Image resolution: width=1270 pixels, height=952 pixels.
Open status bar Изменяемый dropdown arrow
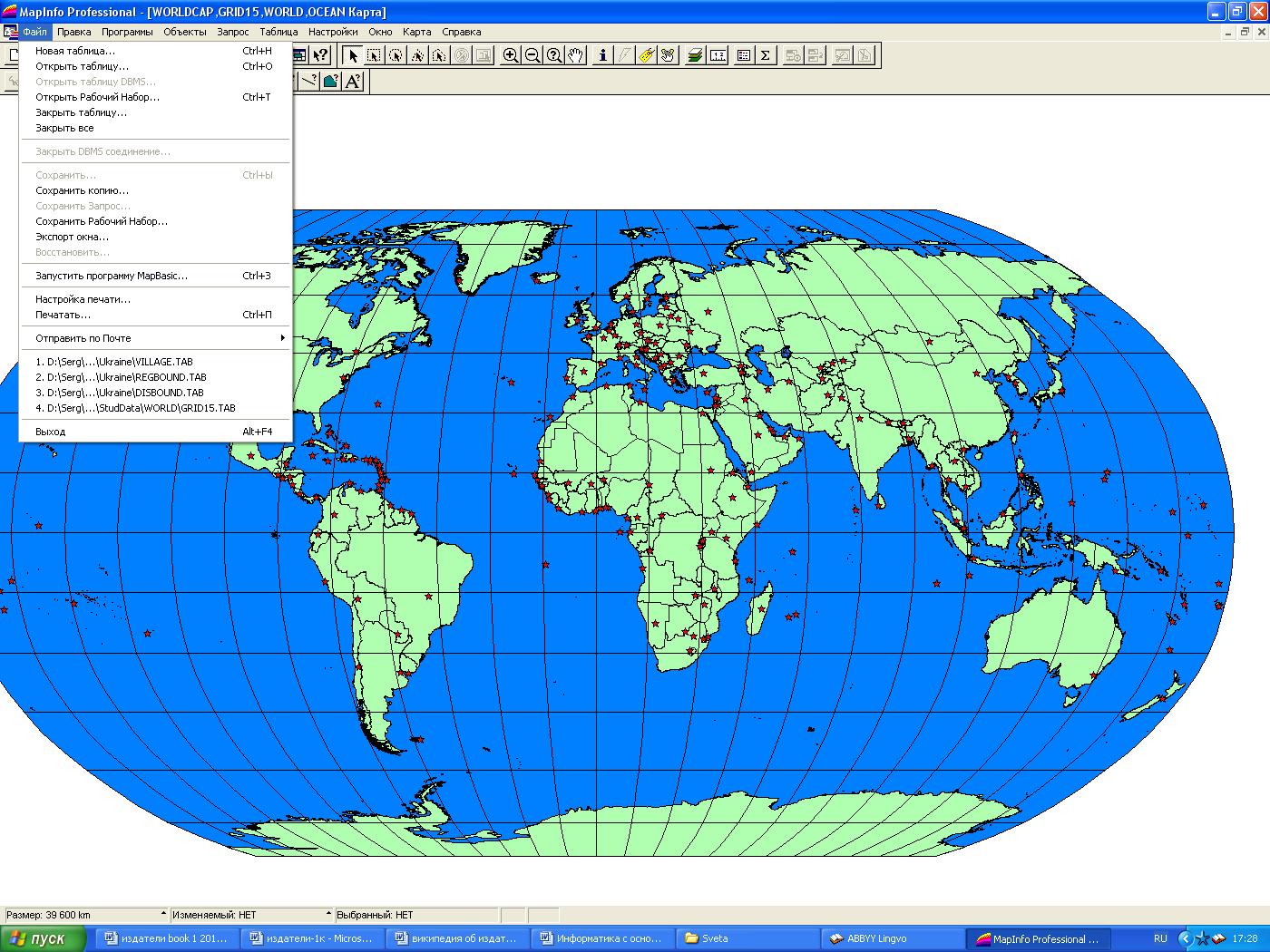328,915
